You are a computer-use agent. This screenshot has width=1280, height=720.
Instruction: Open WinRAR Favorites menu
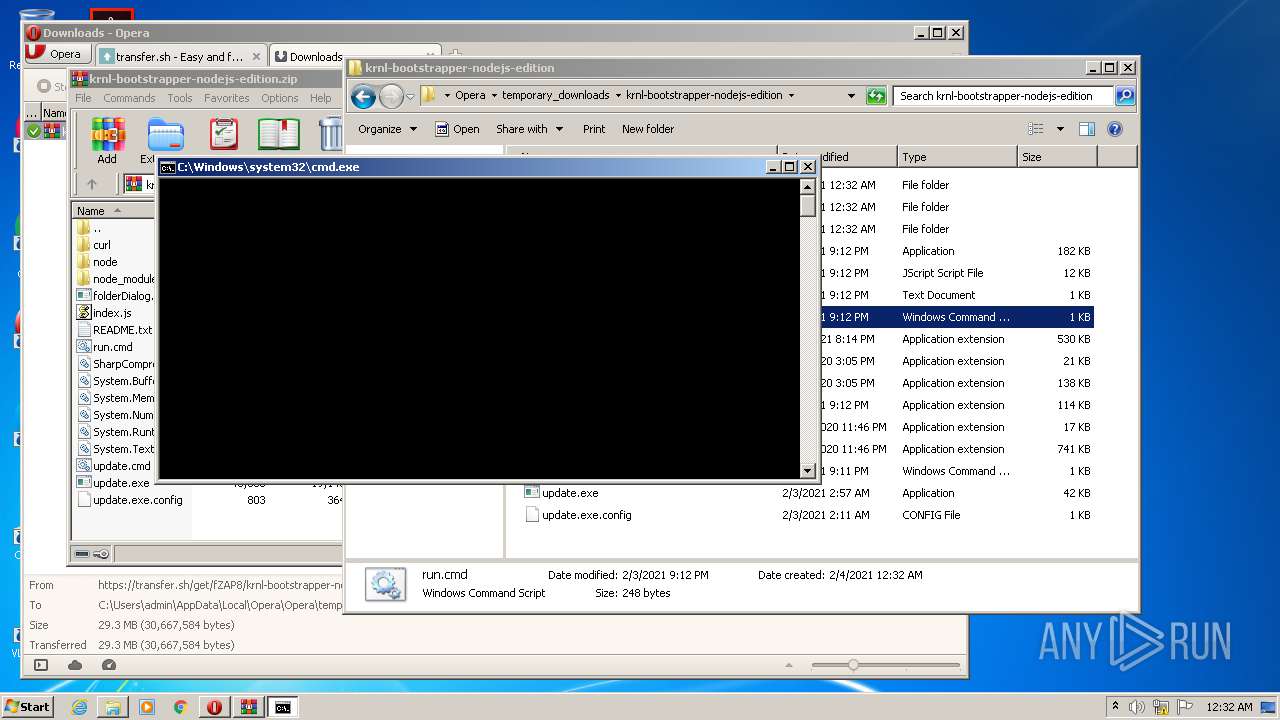227,98
